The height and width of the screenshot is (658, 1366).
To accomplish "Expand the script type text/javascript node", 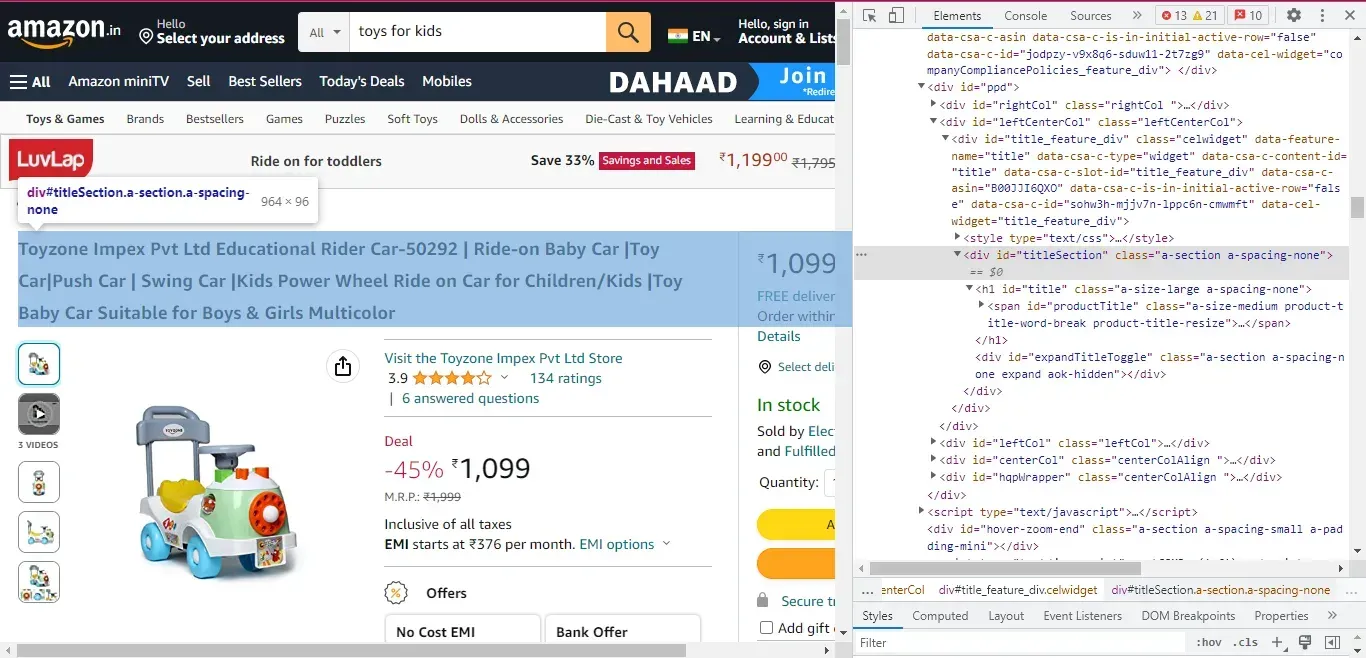I will click(x=922, y=511).
